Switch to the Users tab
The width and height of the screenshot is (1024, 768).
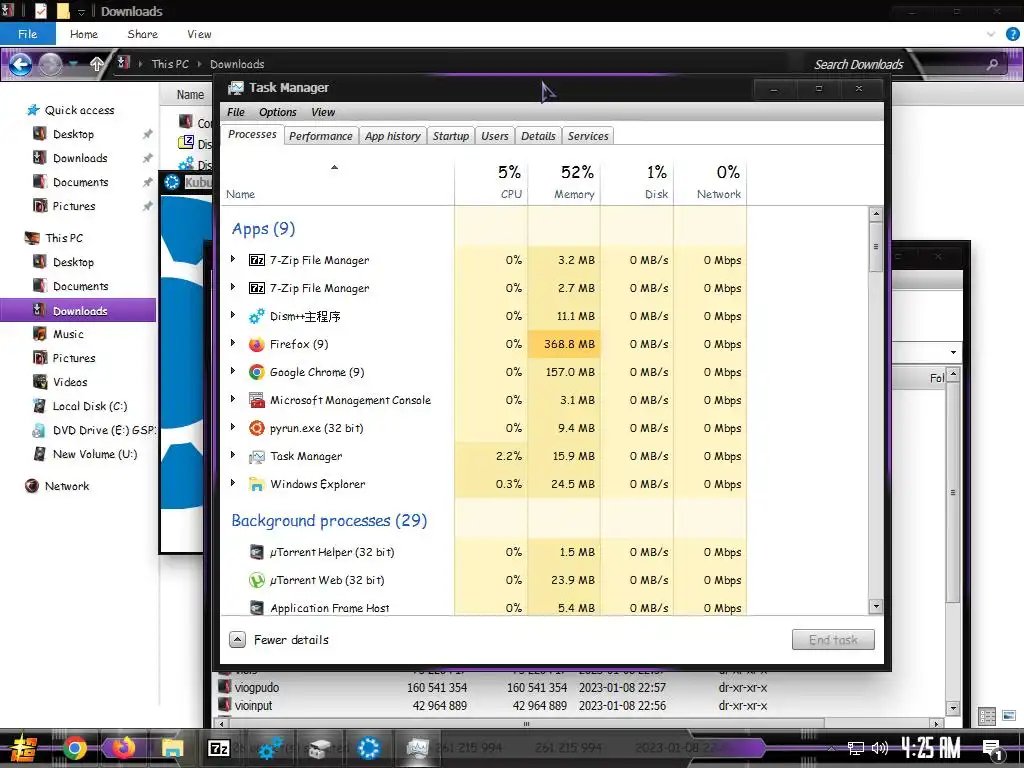pos(494,136)
